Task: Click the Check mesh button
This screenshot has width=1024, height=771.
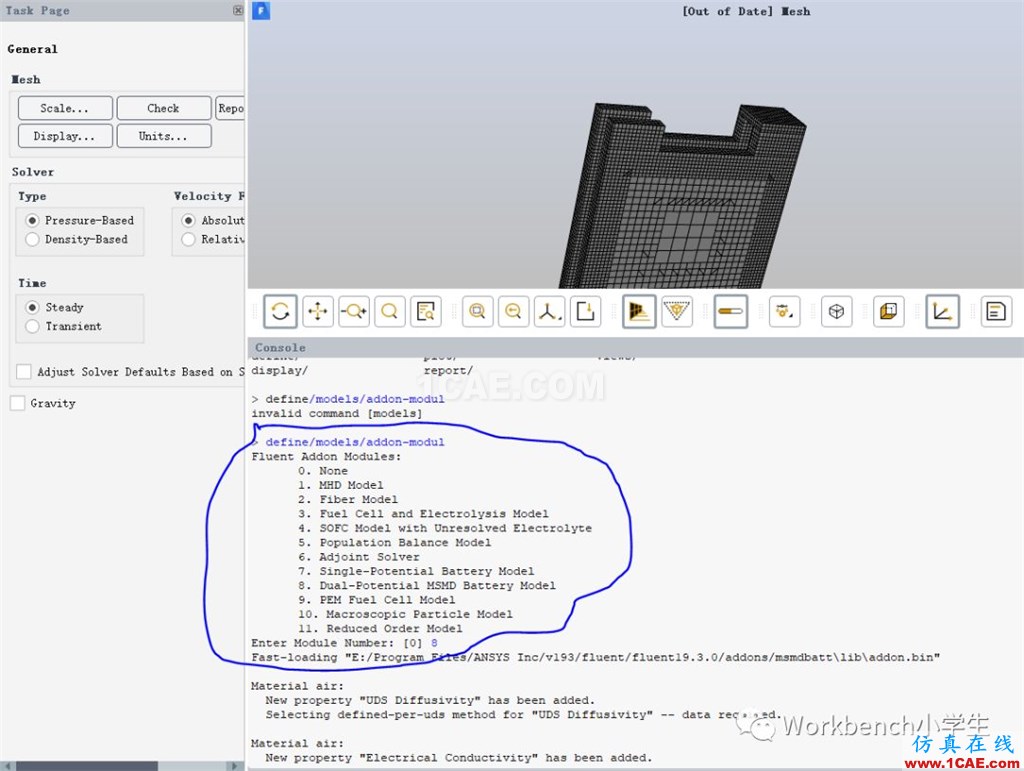Action: 164,108
